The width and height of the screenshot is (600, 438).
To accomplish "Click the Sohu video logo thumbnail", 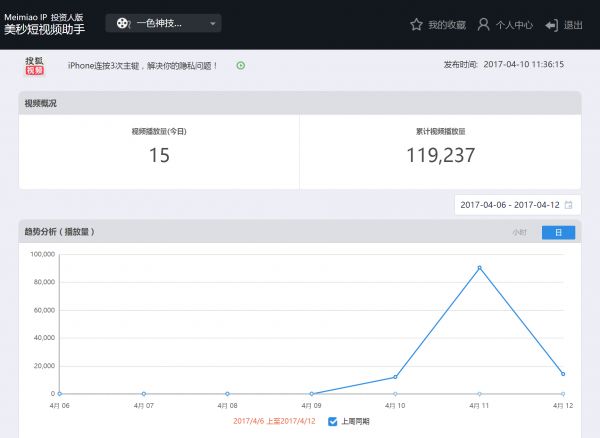I will pos(35,65).
